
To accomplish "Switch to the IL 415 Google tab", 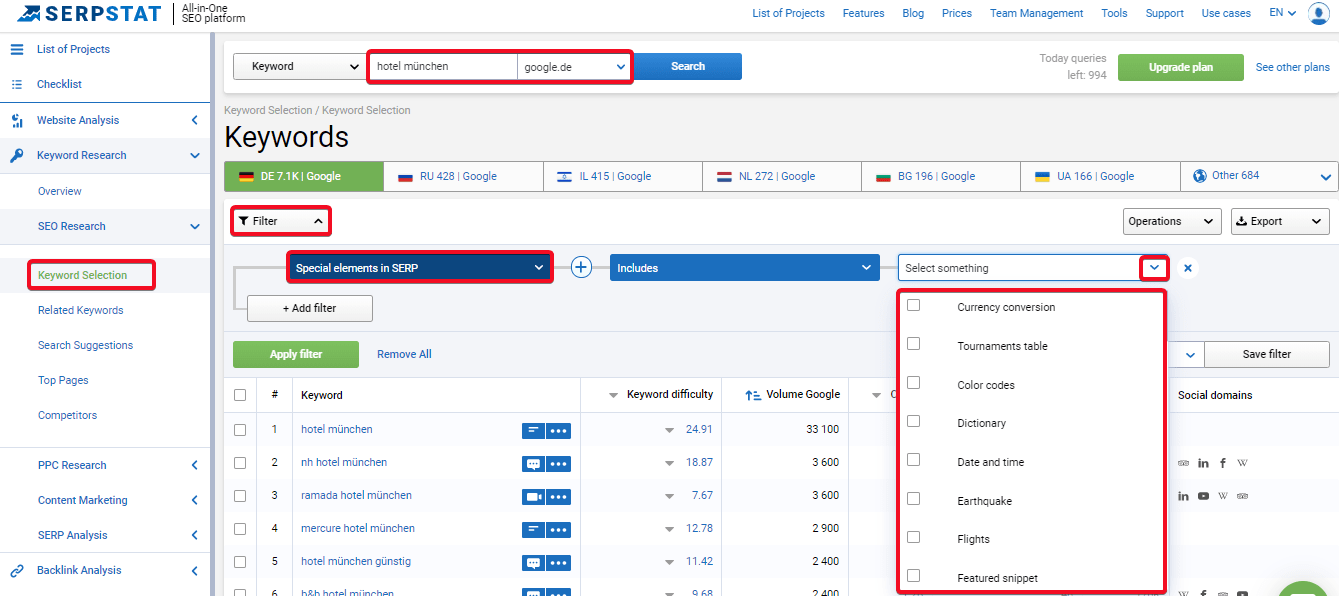I will tap(623, 176).
